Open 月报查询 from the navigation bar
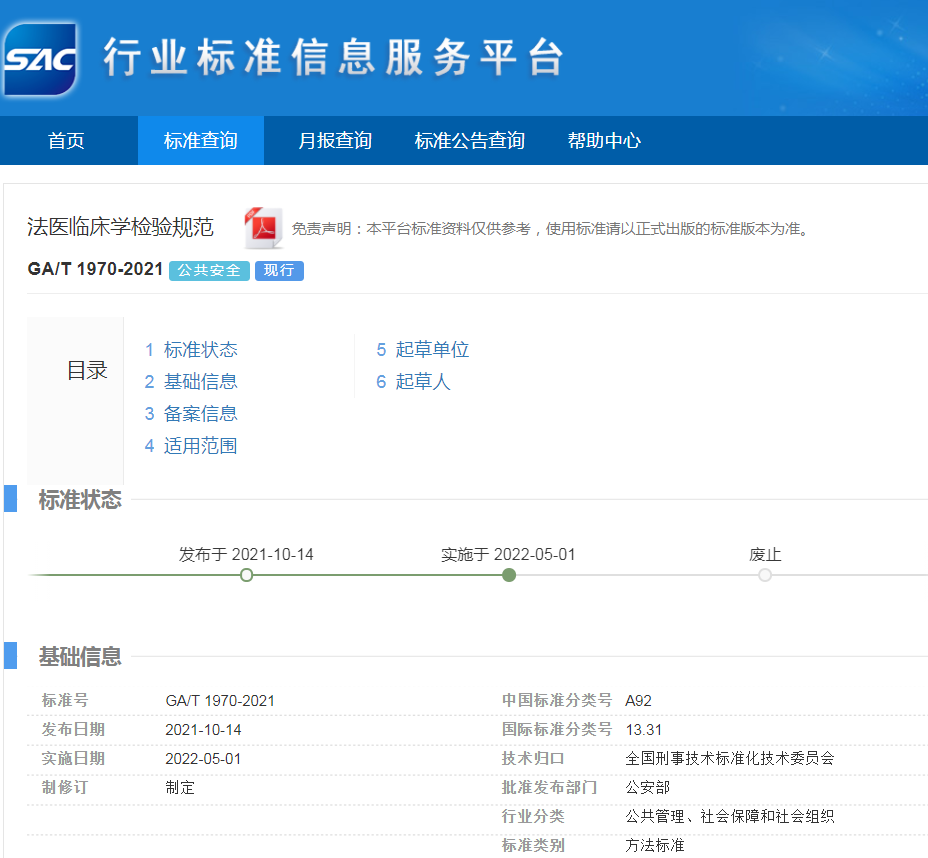The height and width of the screenshot is (858, 928). pyautogui.click(x=335, y=140)
